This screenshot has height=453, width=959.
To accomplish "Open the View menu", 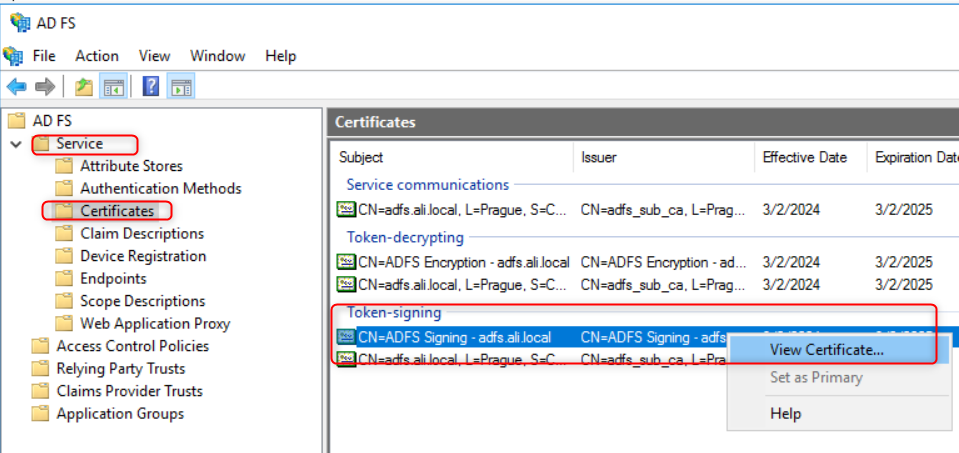I will (x=154, y=56).
